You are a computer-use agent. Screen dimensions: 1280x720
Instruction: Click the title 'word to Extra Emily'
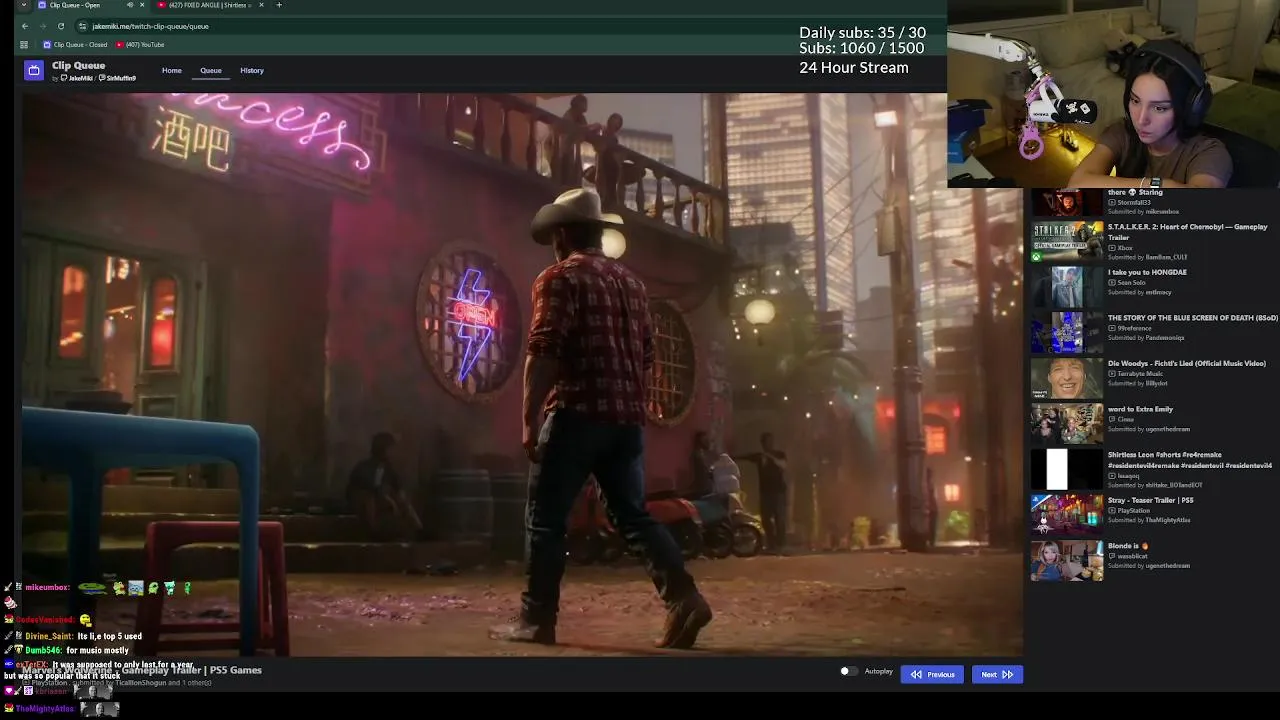(1140, 409)
